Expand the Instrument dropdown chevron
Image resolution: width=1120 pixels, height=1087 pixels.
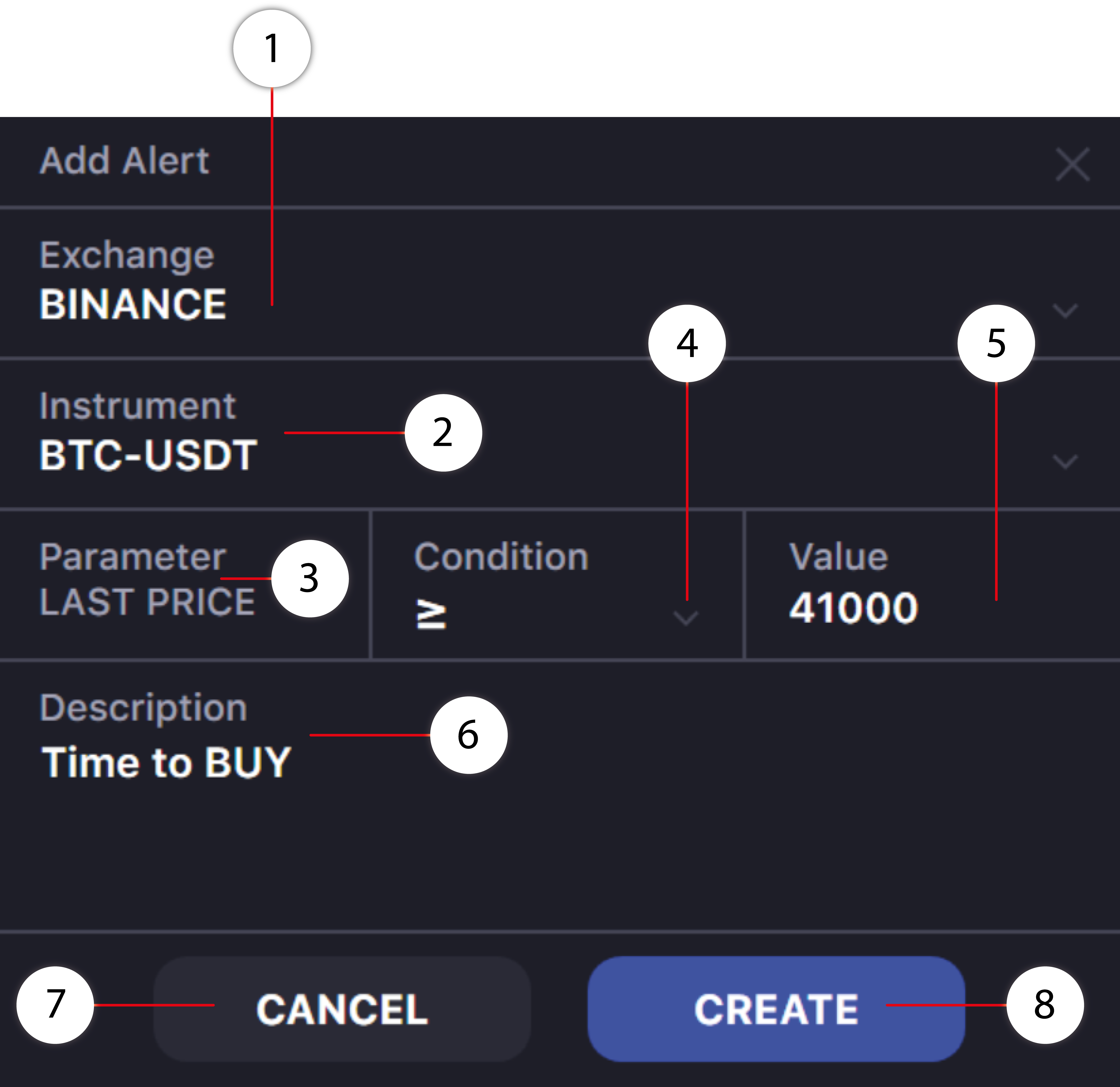1065,462
